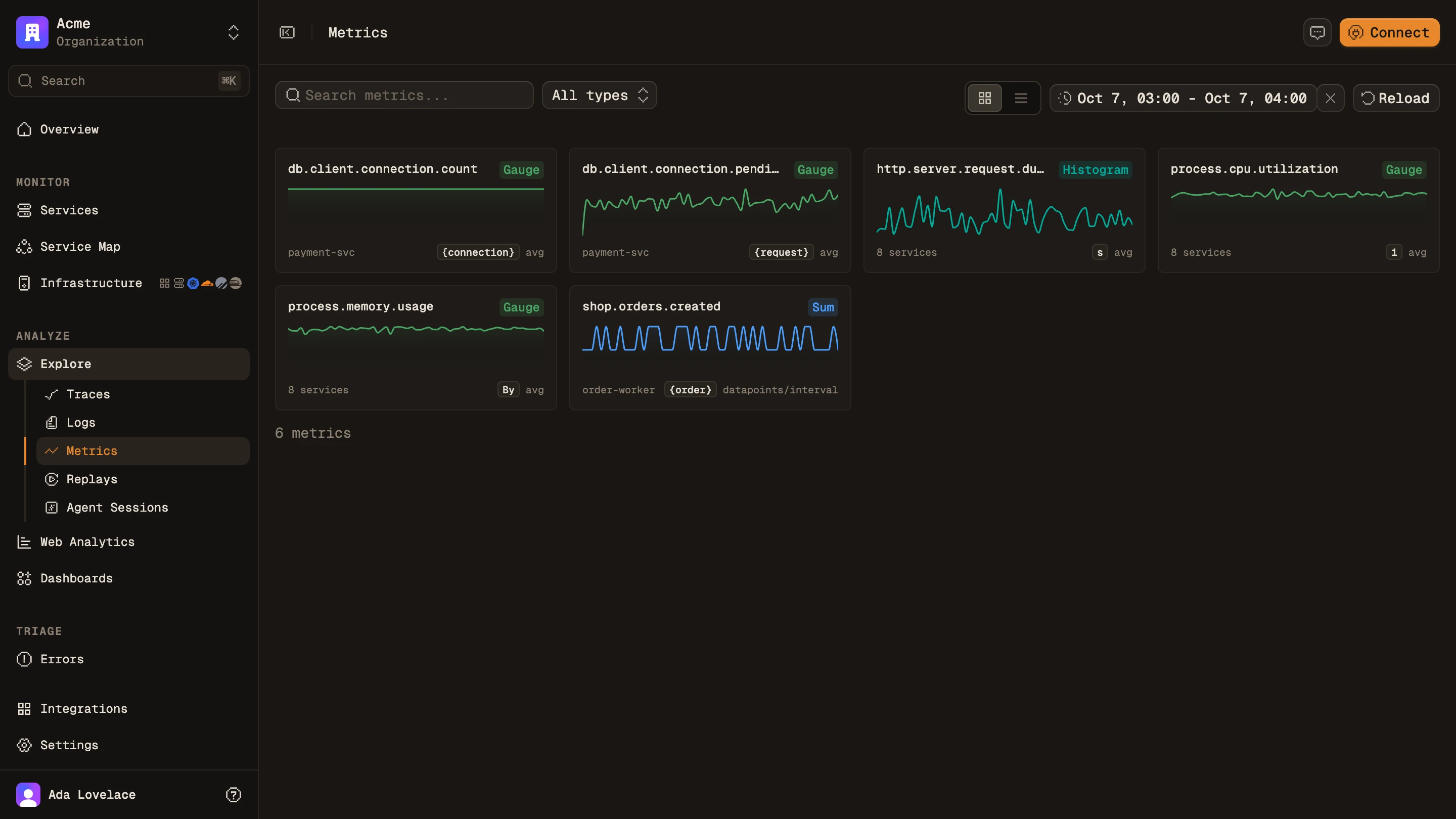Reload the metrics list
The image size is (1456, 819).
tap(1396, 99)
